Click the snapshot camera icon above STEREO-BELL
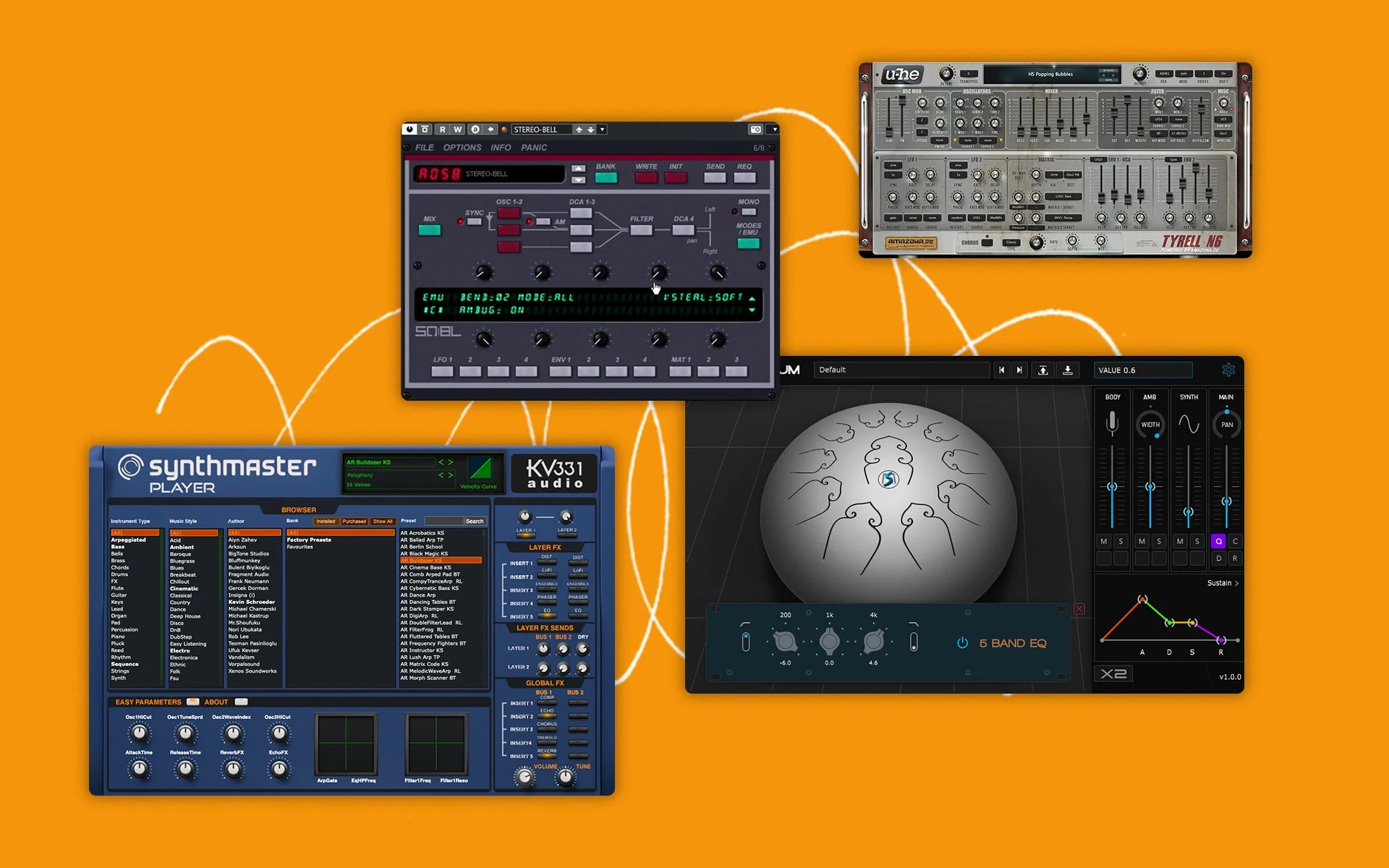1389x868 pixels. point(755,129)
